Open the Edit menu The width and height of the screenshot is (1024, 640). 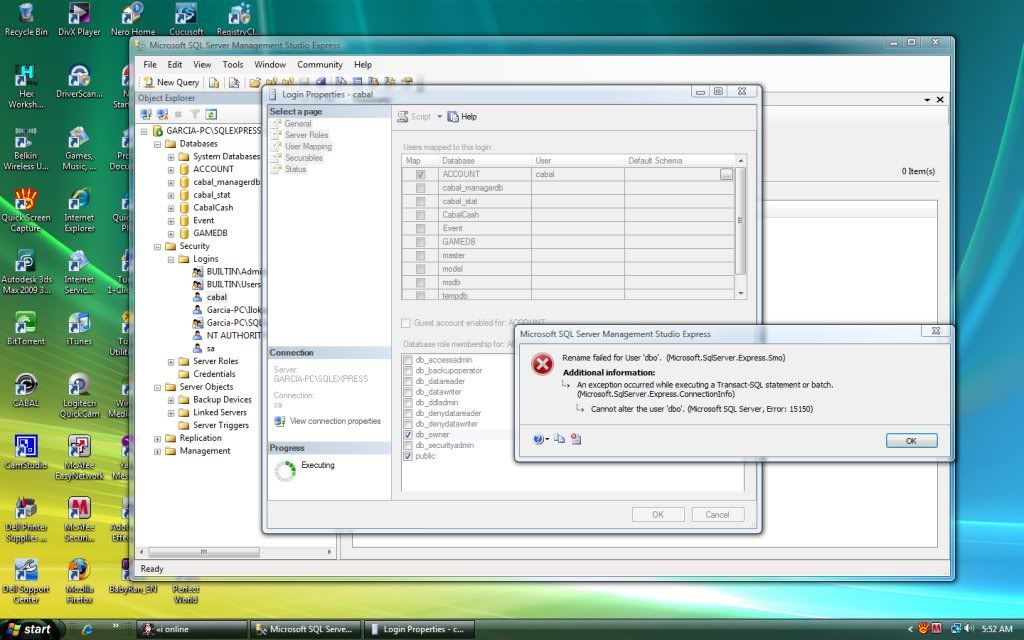(x=174, y=65)
